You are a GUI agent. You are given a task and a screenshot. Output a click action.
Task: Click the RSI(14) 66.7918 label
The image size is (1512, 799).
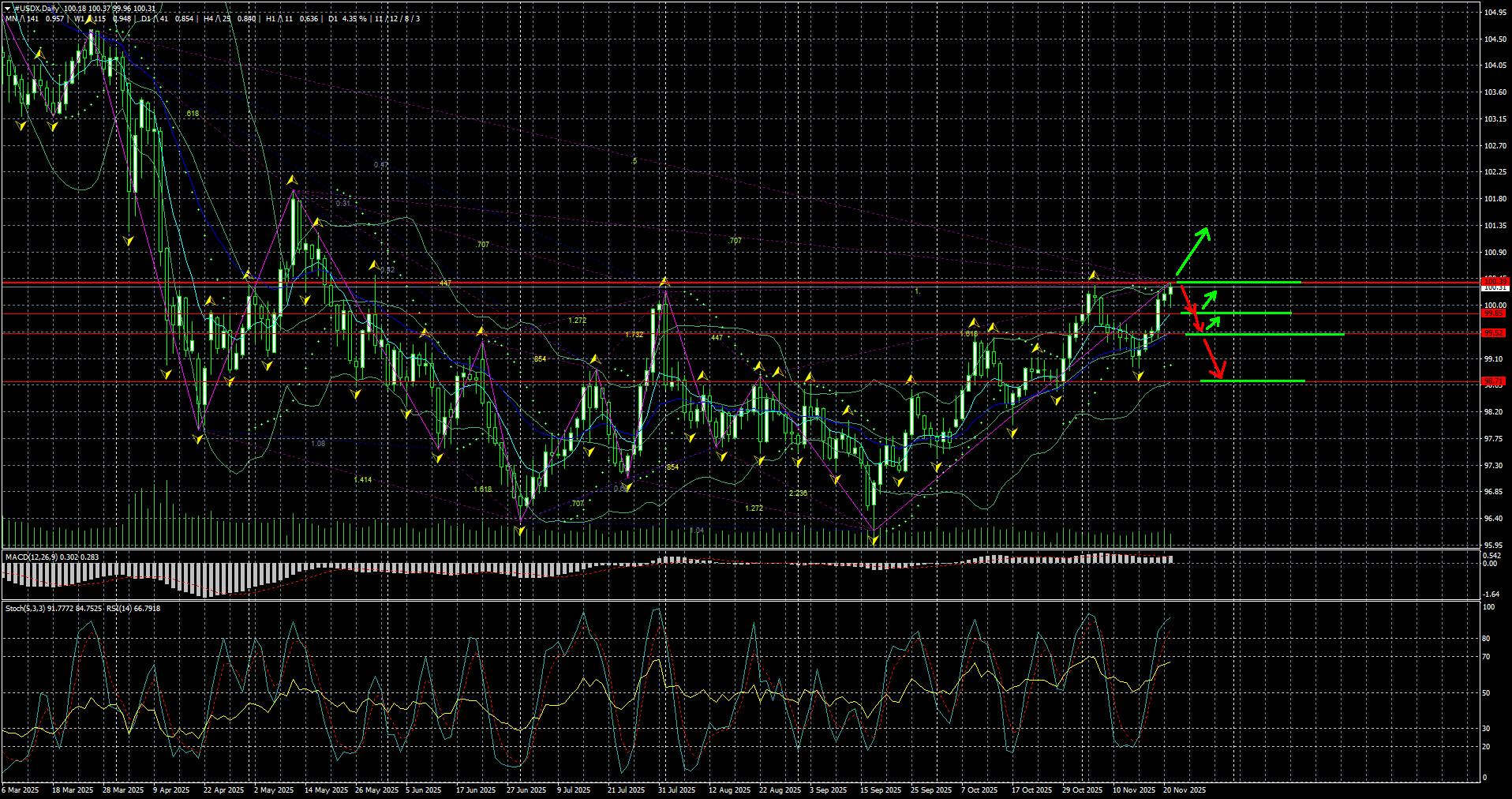point(133,608)
